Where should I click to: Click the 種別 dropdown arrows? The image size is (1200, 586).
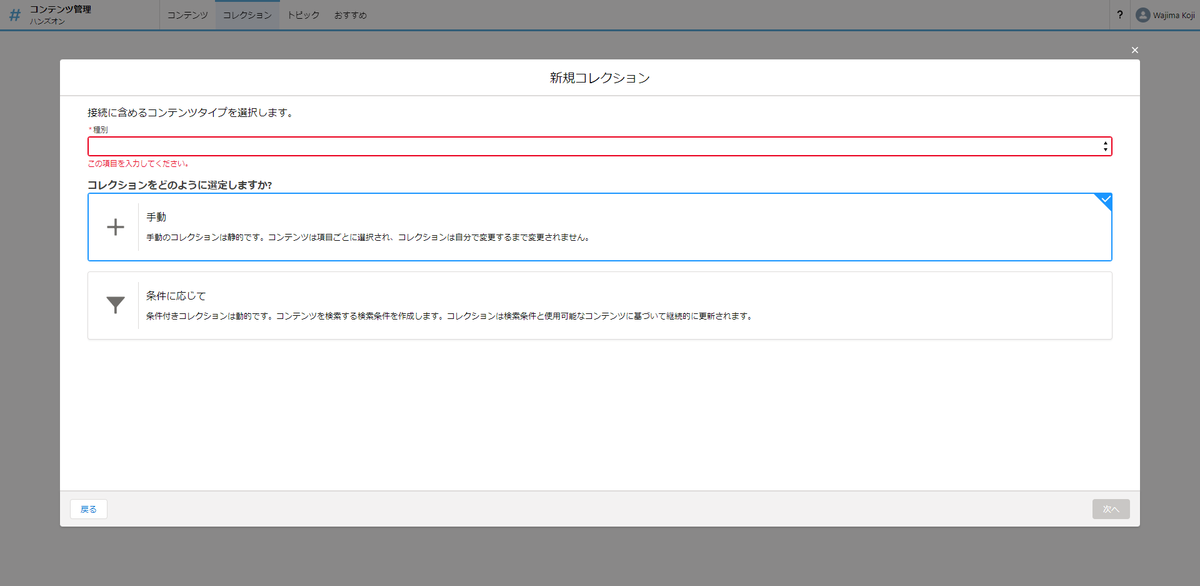click(1104, 146)
